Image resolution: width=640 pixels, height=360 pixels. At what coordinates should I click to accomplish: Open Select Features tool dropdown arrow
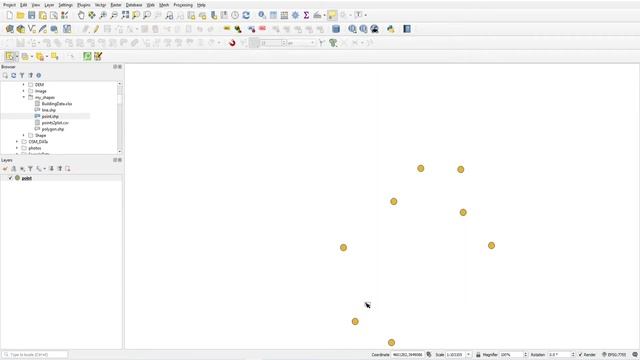click(17, 56)
